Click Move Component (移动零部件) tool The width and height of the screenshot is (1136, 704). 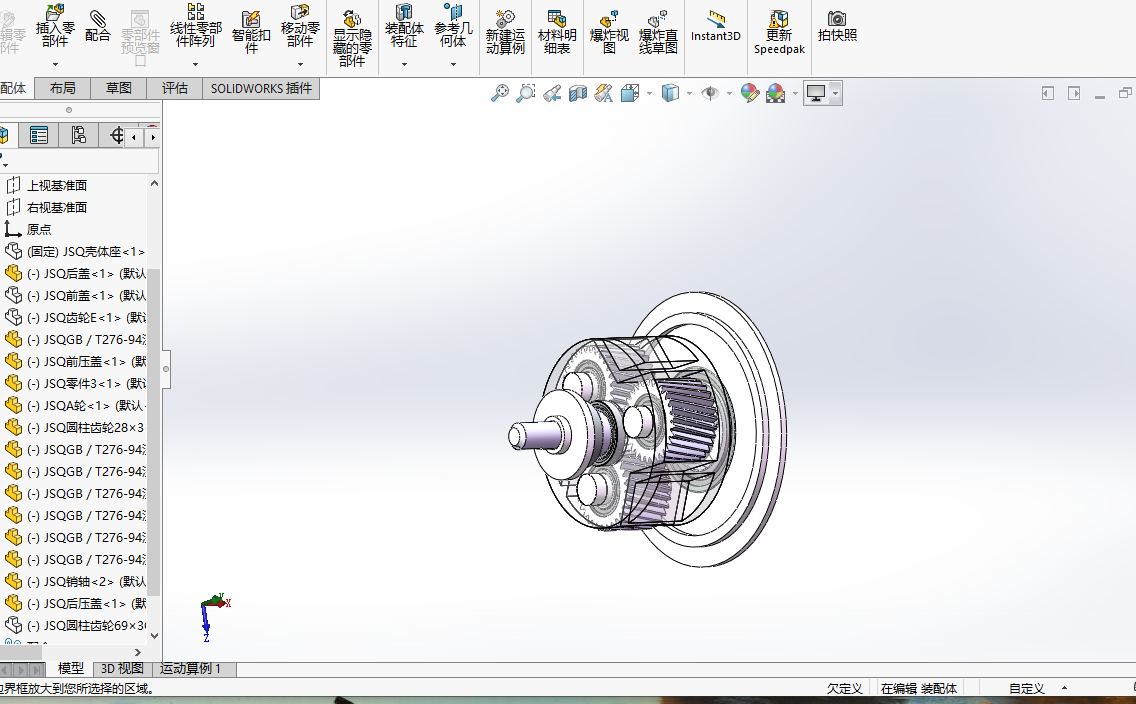[x=300, y=25]
